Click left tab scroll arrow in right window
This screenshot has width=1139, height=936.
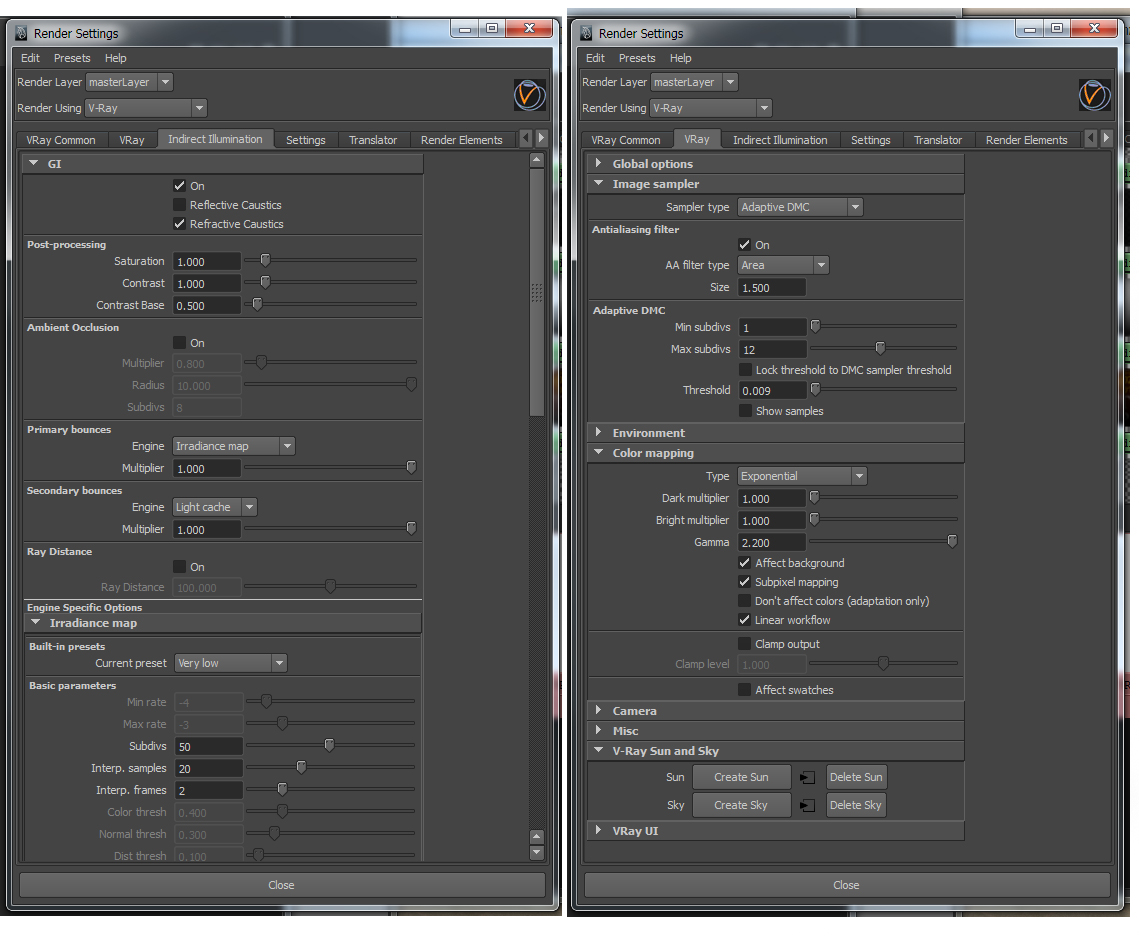pyautogui.click(x=1090, y=138)
